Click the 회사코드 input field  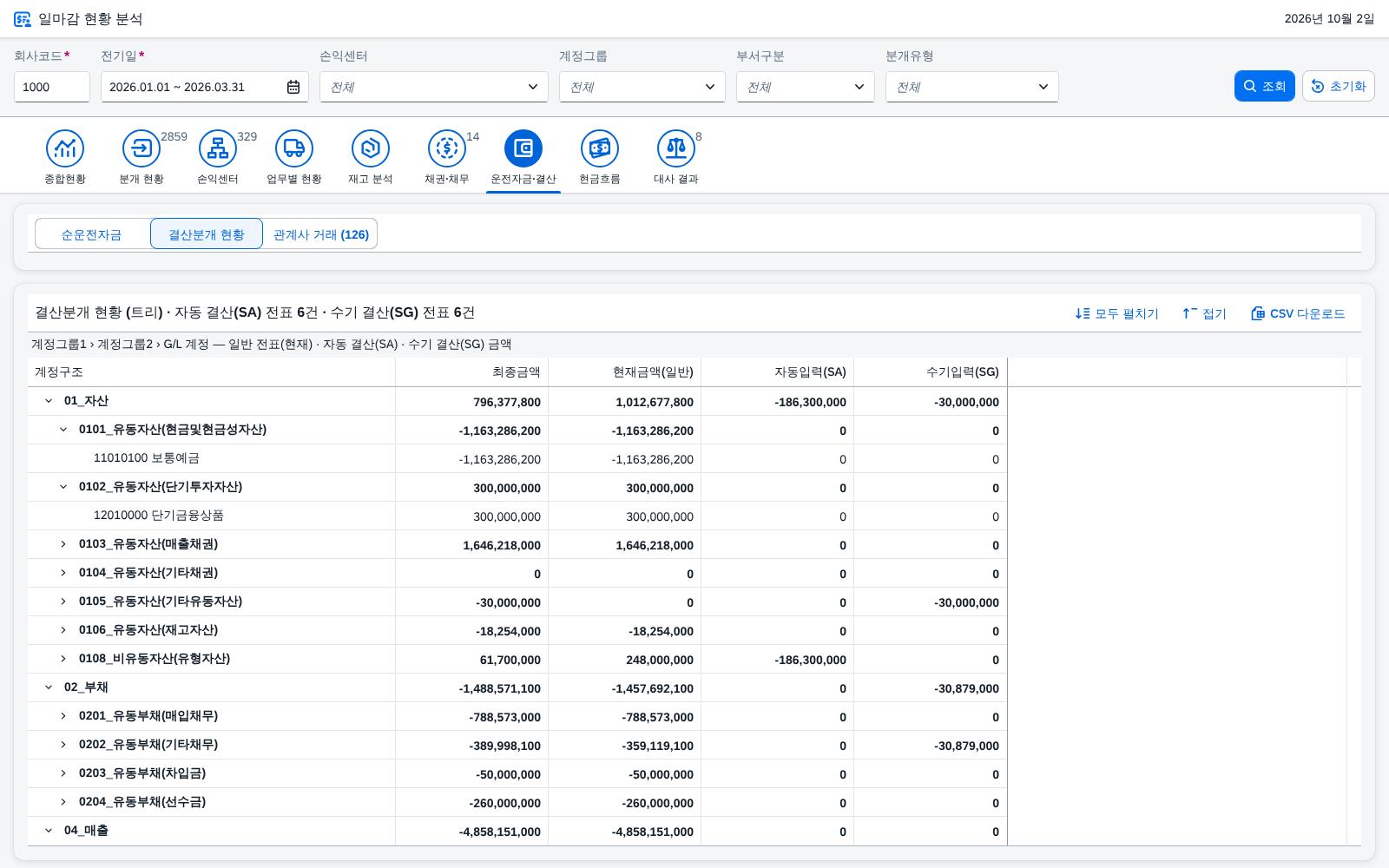click(x=52, y=87)
